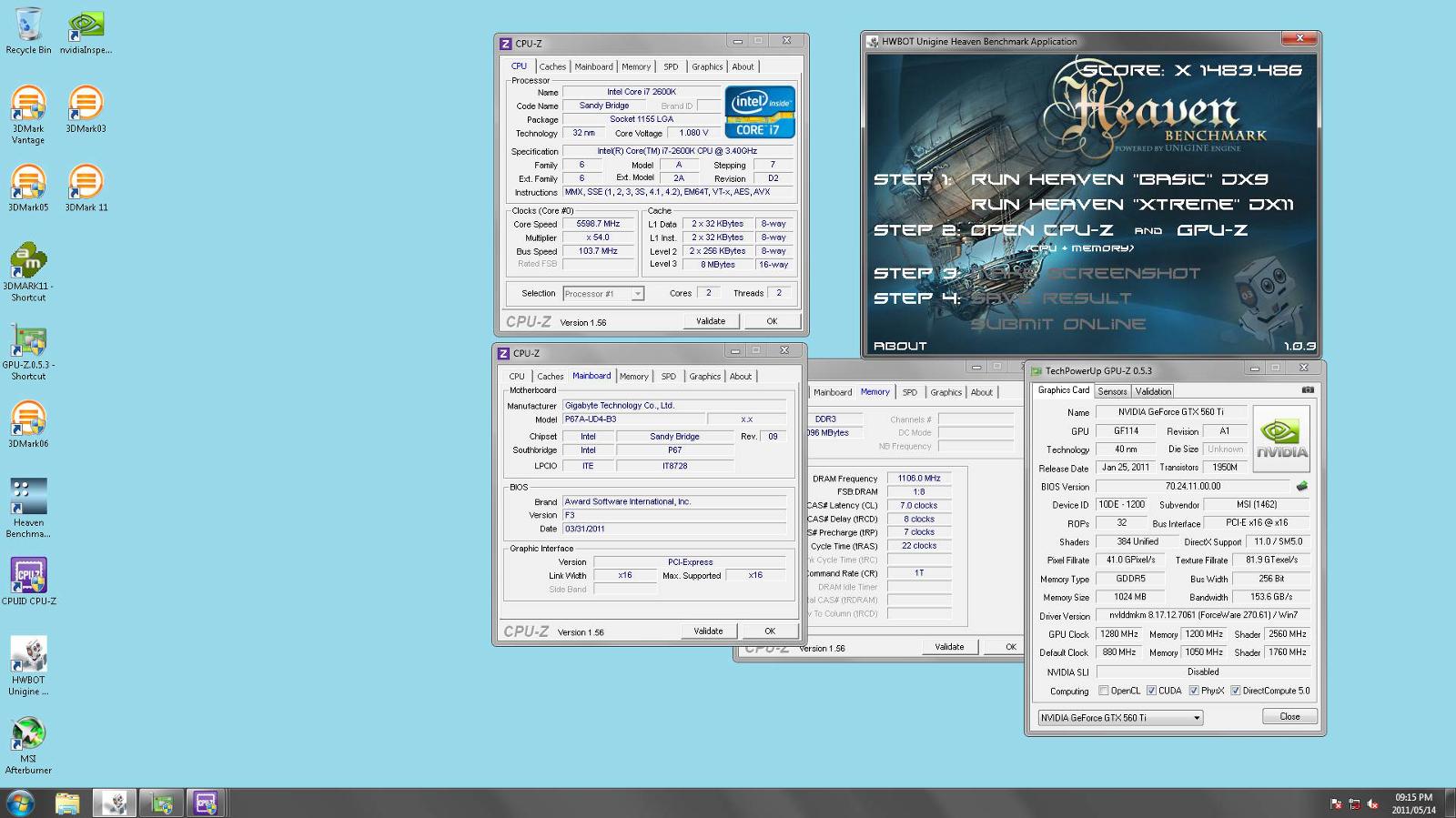Click Run Heaven "Basic" DX9 step
This screenshot has width=1456, height=818.
coord(1118,179)
